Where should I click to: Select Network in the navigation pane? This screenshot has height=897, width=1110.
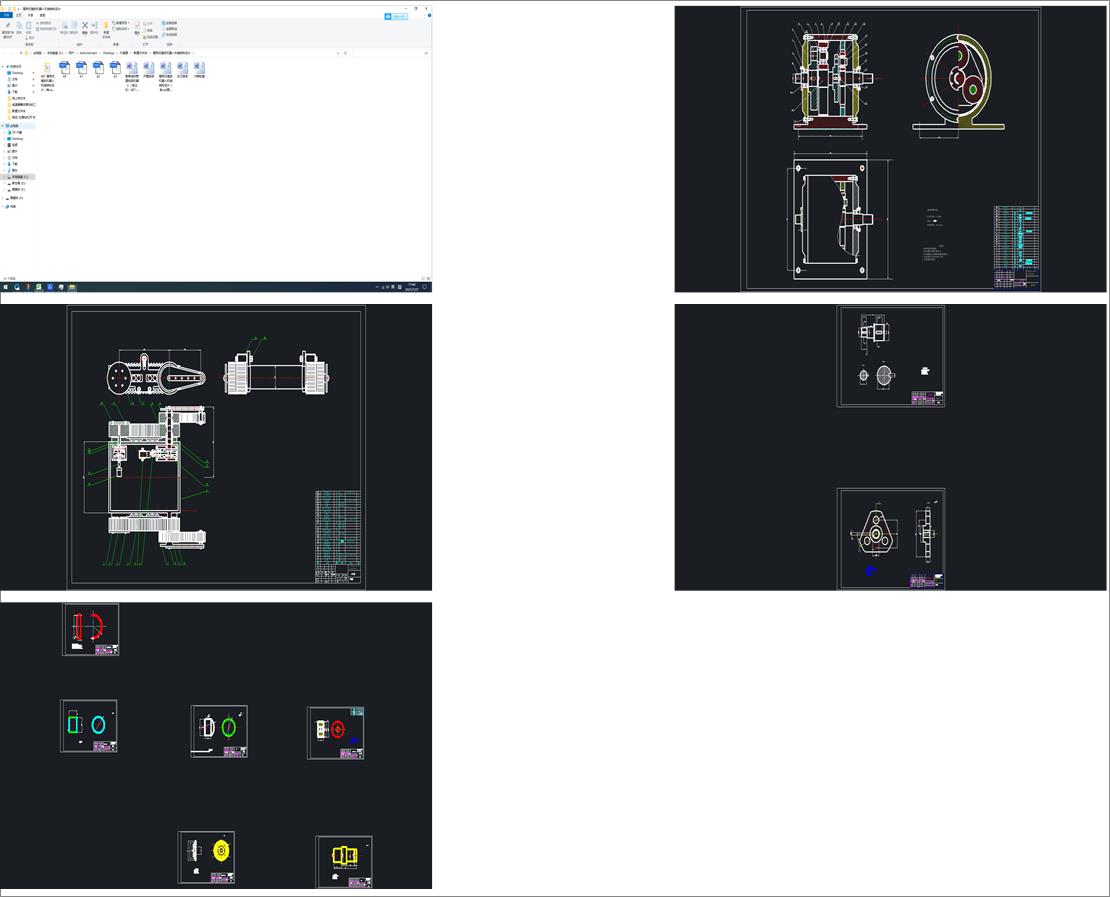click(10, 207)
